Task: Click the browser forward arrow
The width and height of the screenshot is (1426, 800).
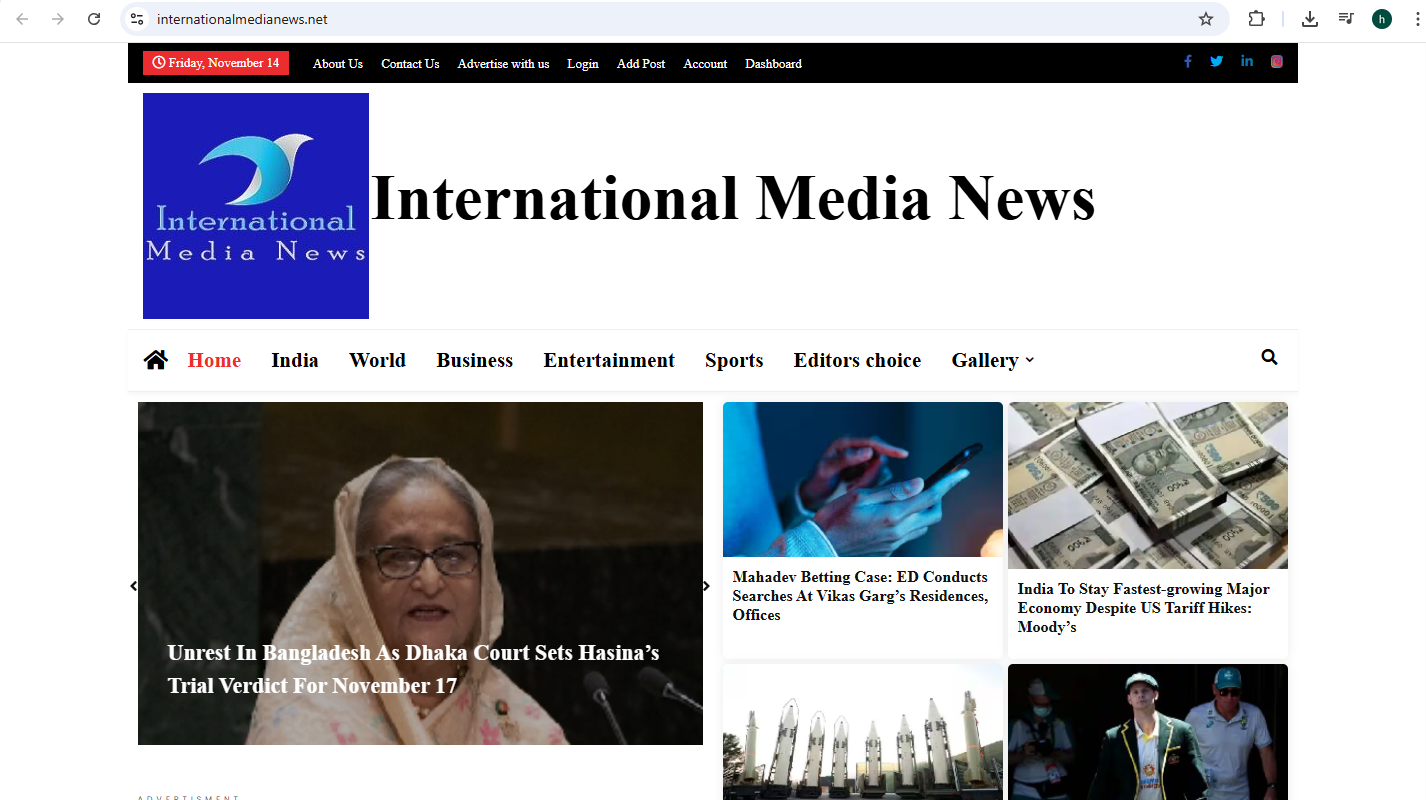Action: coord(58,19)
